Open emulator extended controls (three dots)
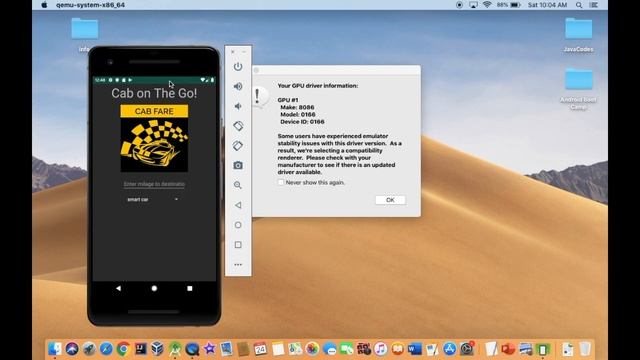This screenshot has width=640, height=360. coord(238,264)
